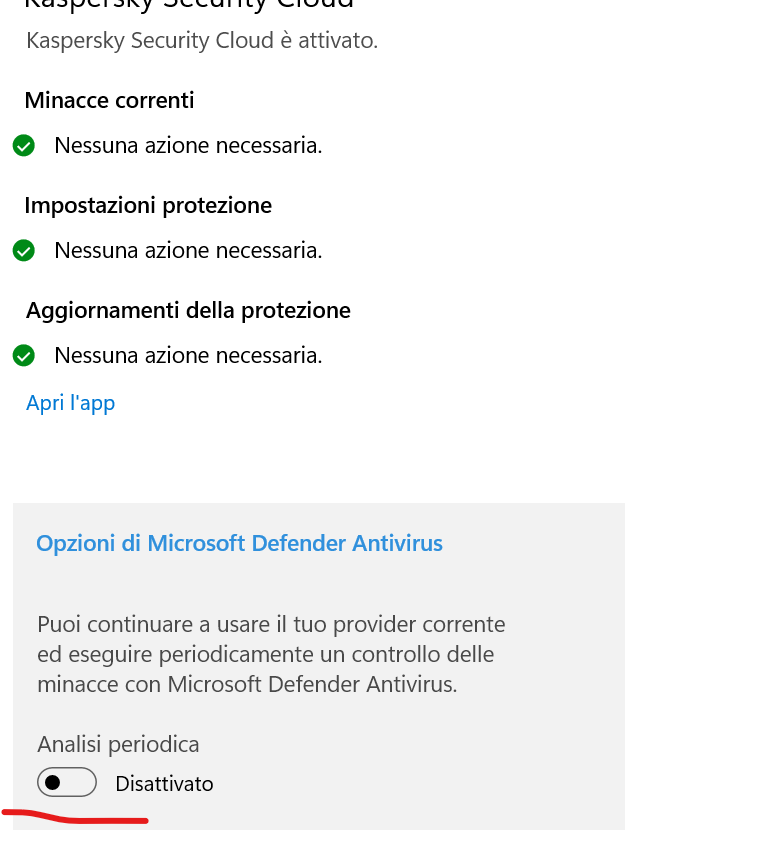Click the status text below Impostazioni protezione
The image size is (765, 846).
pos(188,250)
